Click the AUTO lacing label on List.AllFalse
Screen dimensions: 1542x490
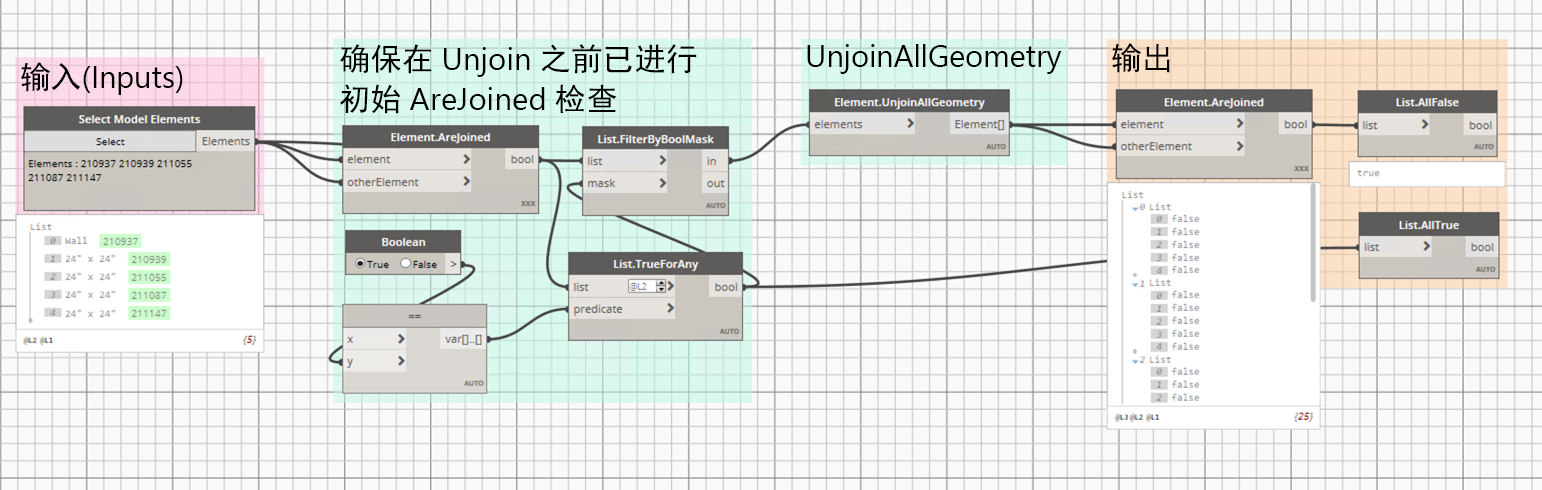pyautogui.click(x=1484, y=147)
